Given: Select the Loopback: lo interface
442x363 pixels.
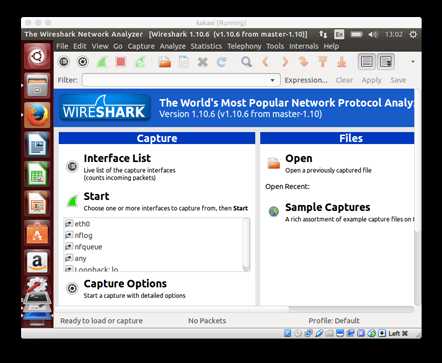Looking at the screenshot, I should (96, 269).
